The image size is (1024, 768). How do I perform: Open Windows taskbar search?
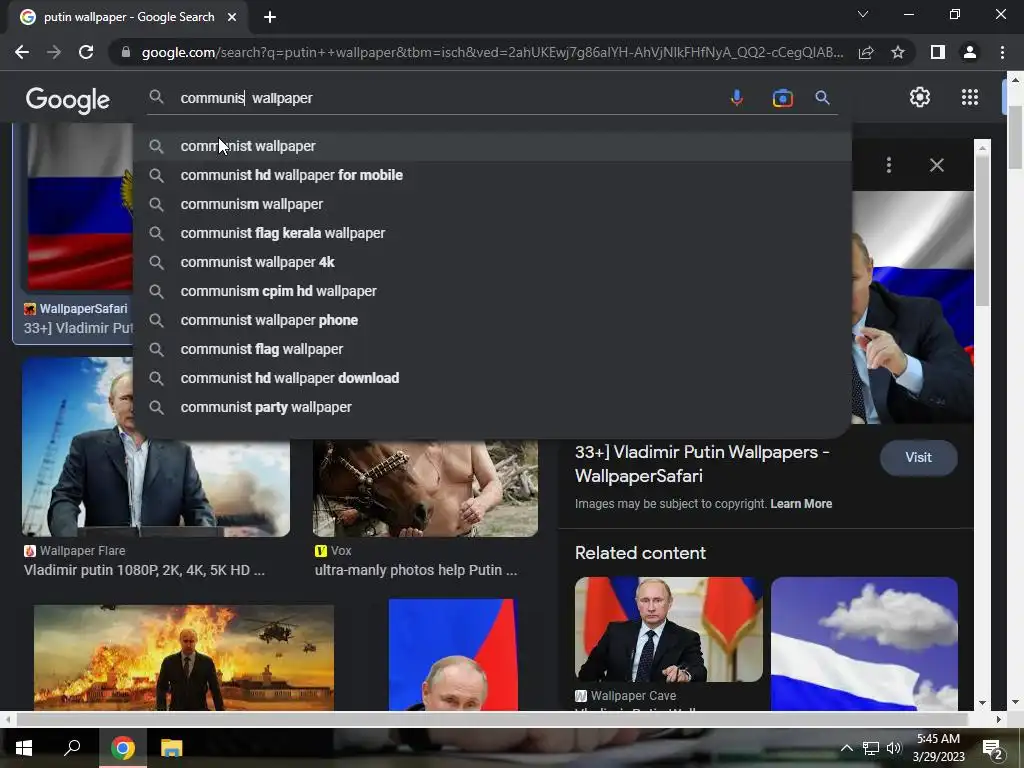click(x=72, y=748)
